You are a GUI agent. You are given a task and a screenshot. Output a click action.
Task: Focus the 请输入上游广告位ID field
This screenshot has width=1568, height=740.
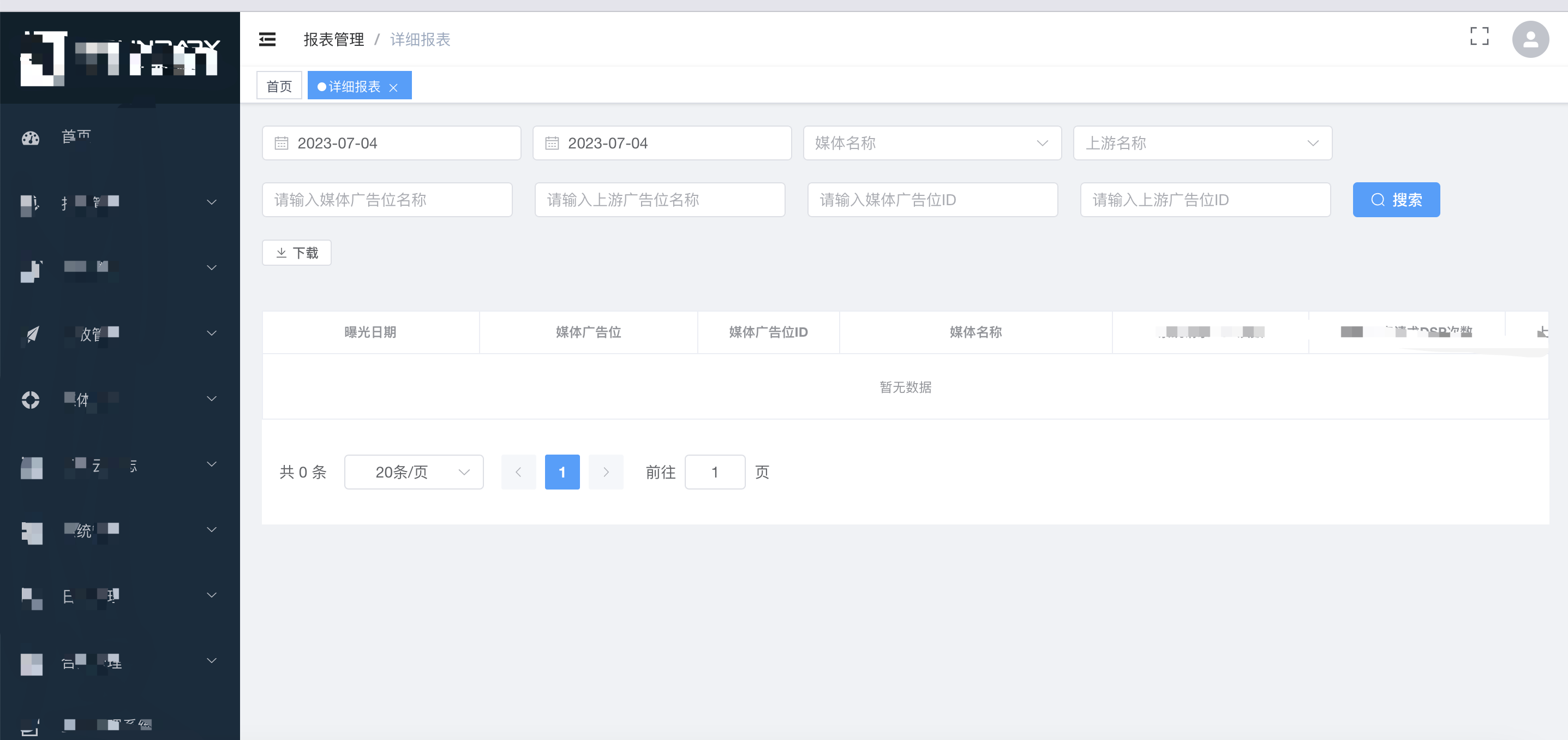pyautogui.click(x=1205, y=200)
